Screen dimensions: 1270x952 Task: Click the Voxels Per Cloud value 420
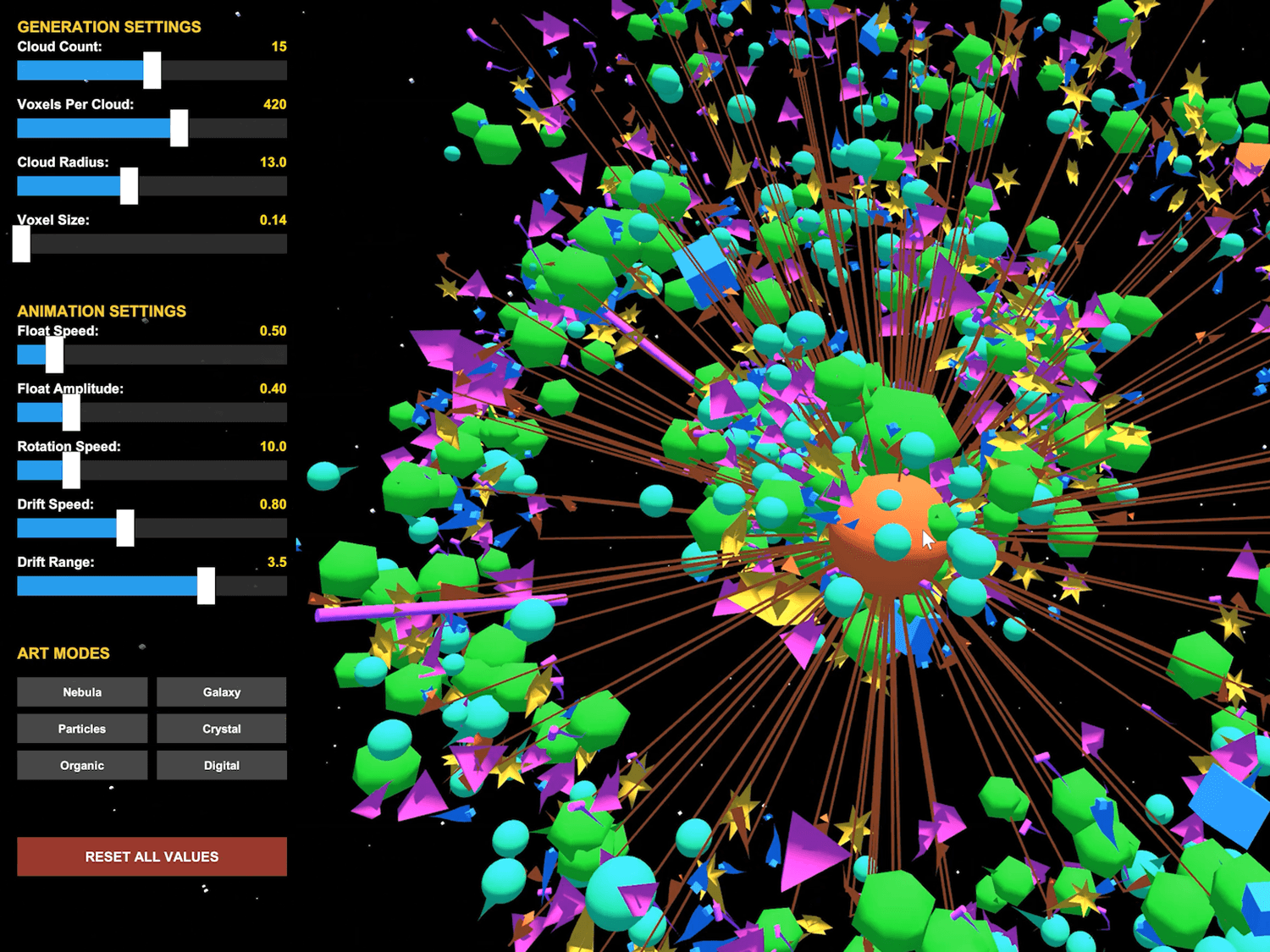(274, 104)
